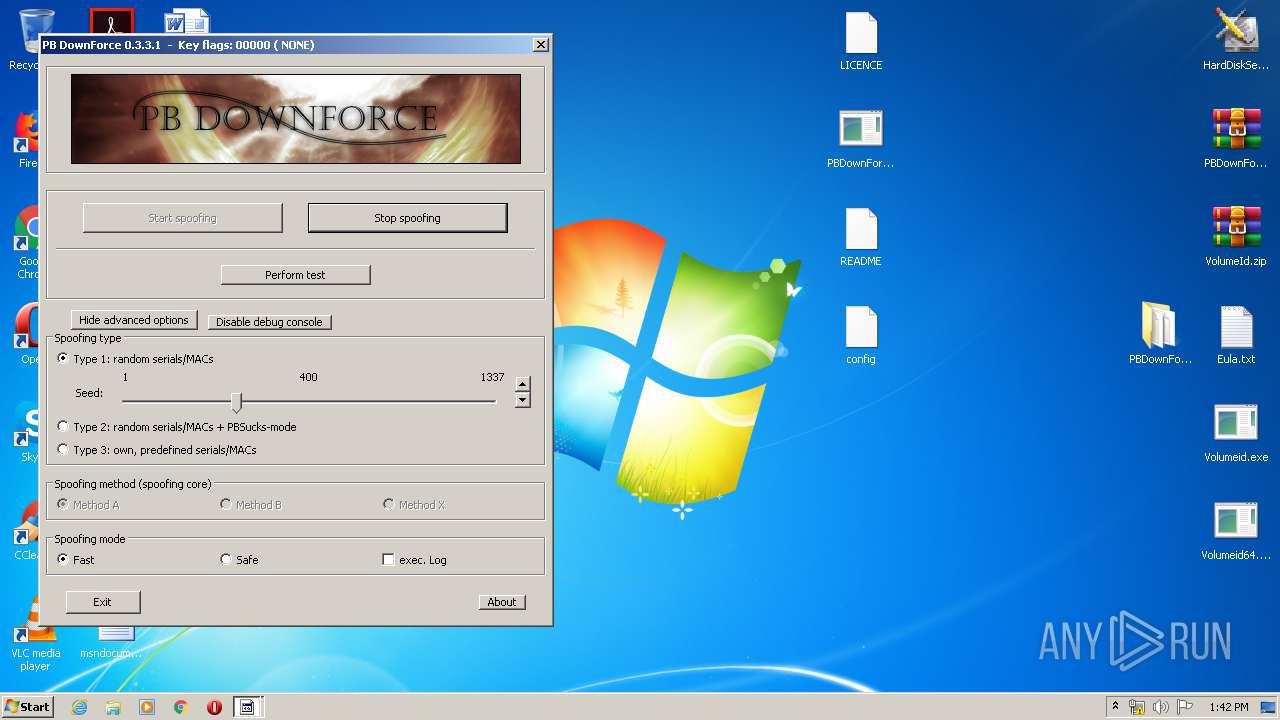Increase seed with up arrow
Image resolution: width=1280 pixels, height=720 pixels.
[522, 384]
